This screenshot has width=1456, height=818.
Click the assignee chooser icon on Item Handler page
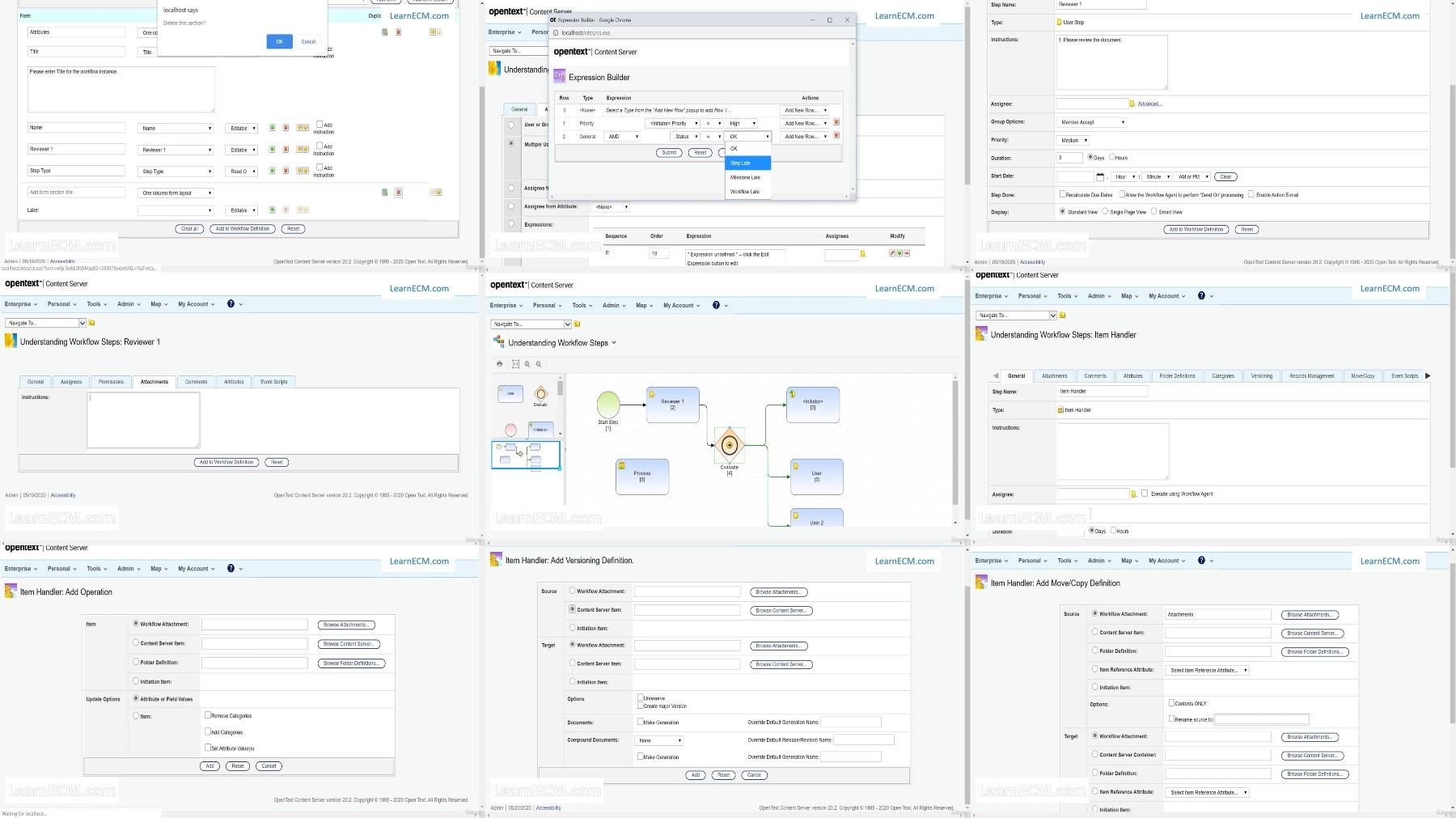click(1133, 494)
